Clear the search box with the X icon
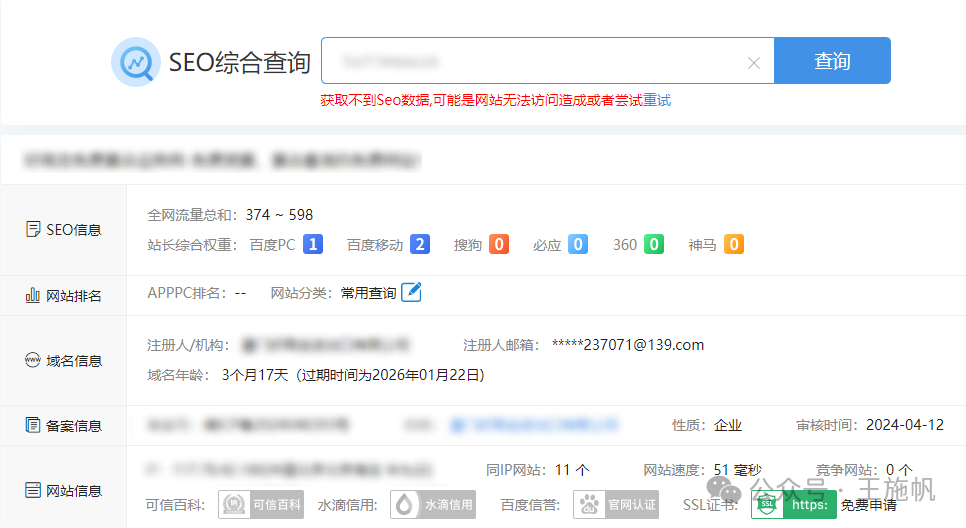This screenshot has width=966, height=528. (x=753, y=63)
